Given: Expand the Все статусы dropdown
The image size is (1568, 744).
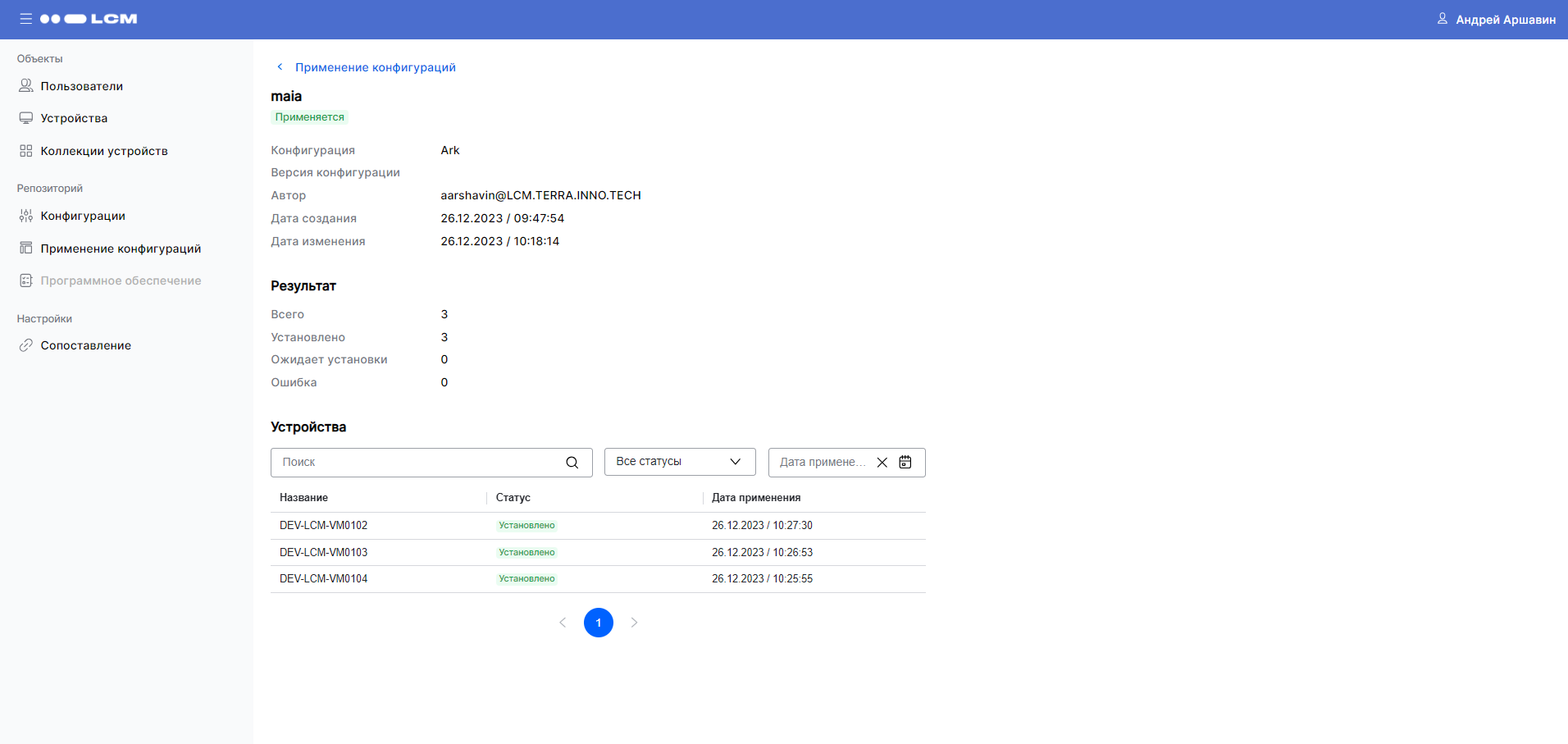Looking at the screenshot, I should [679, 462].
